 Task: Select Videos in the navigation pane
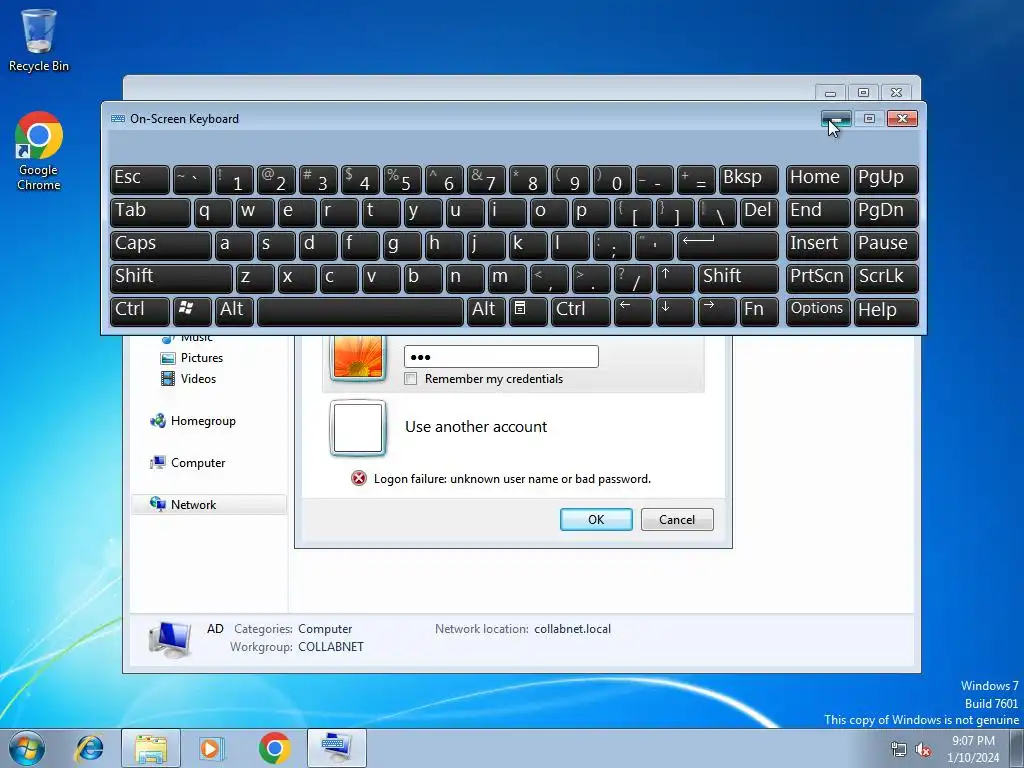[198, 379]
